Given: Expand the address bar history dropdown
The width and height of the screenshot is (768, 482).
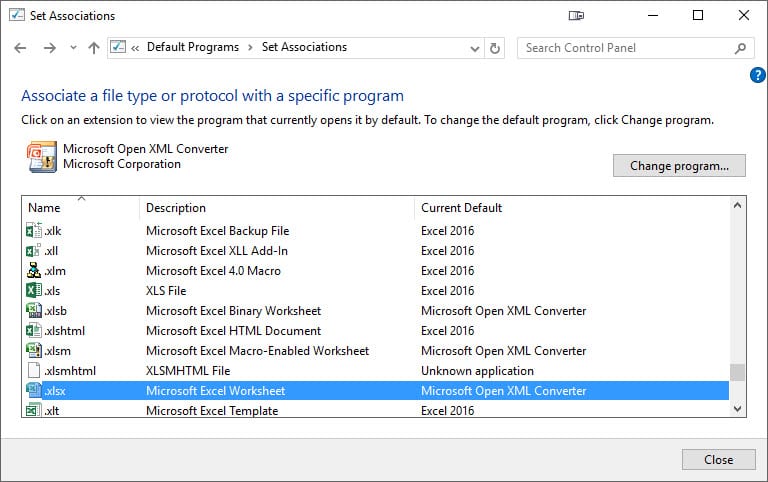Looking at the screenshot, I should pos(474,48).
